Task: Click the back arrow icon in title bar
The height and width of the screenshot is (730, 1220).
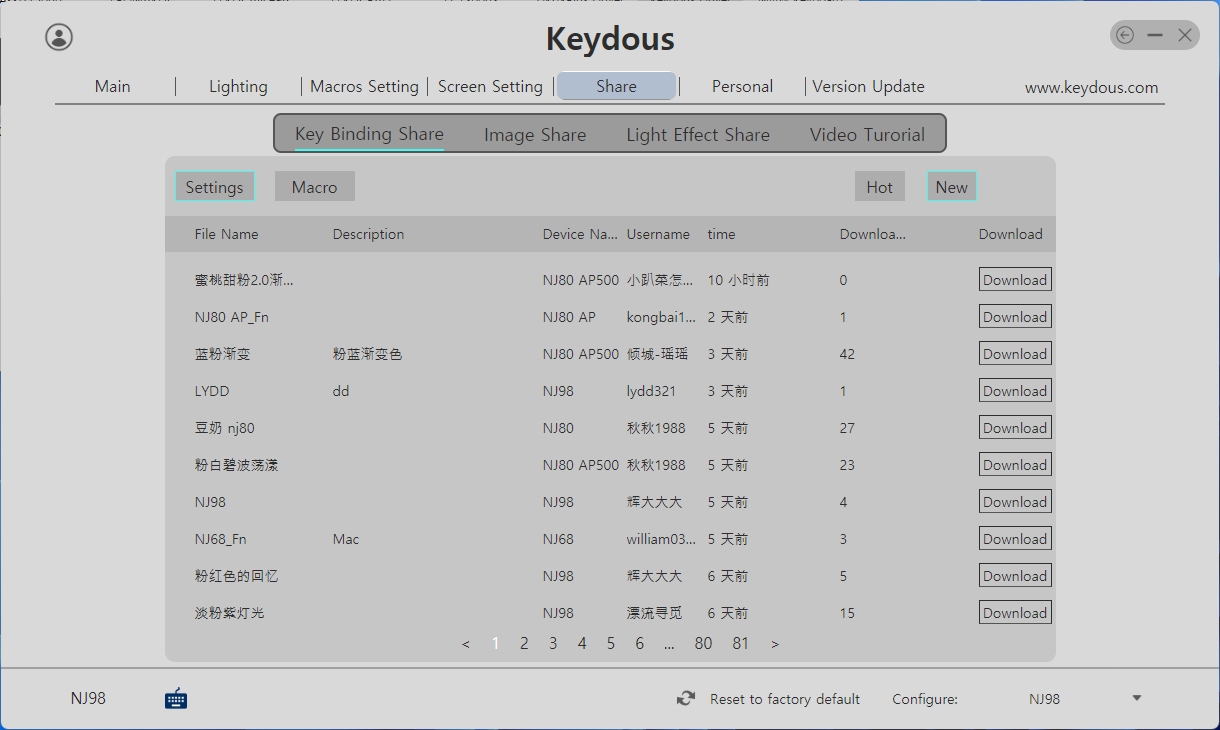Action: (x=1125, y=35)
